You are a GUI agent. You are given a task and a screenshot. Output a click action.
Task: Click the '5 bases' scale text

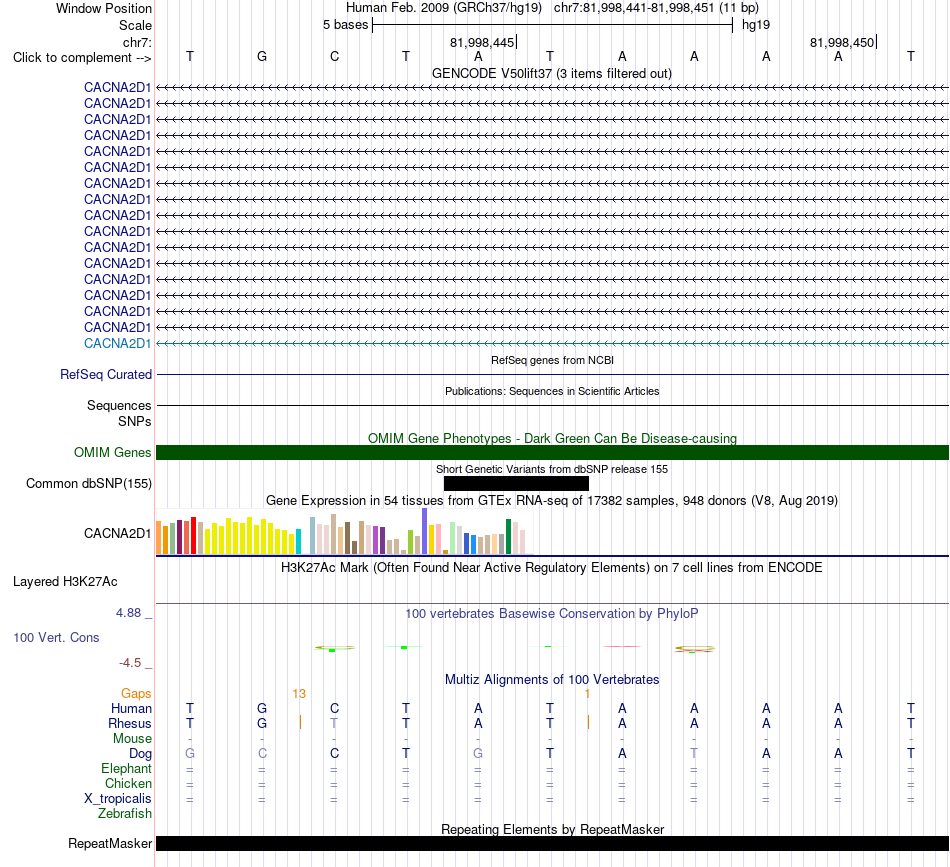[x=345, y=25]
